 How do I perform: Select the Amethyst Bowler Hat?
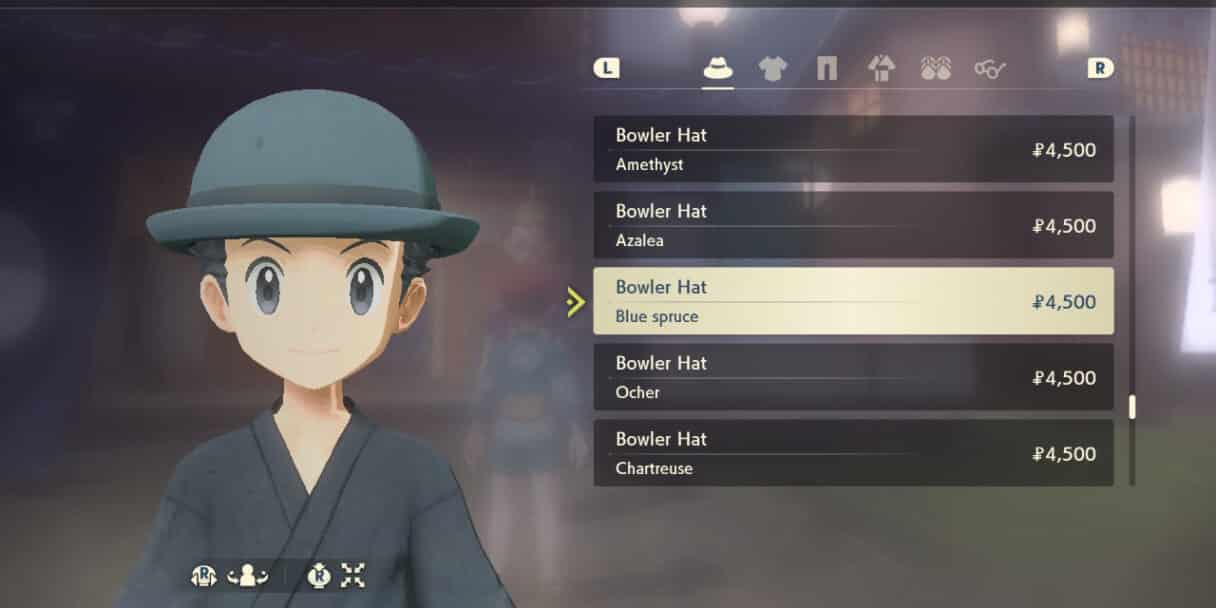(853, 149)
